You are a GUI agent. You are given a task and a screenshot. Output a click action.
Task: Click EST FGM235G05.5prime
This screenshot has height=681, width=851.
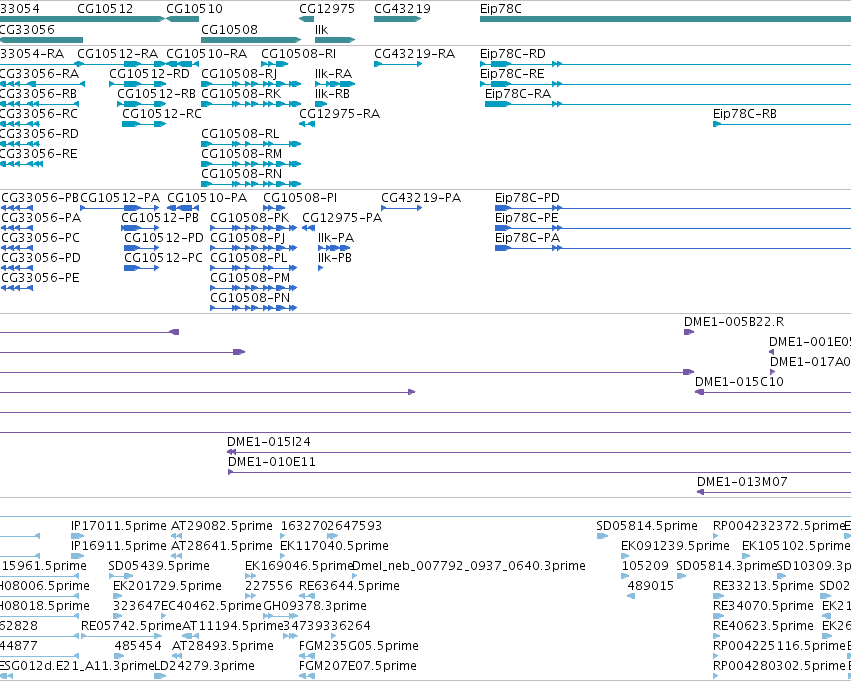pyautogui.click(x=359, y=646)
